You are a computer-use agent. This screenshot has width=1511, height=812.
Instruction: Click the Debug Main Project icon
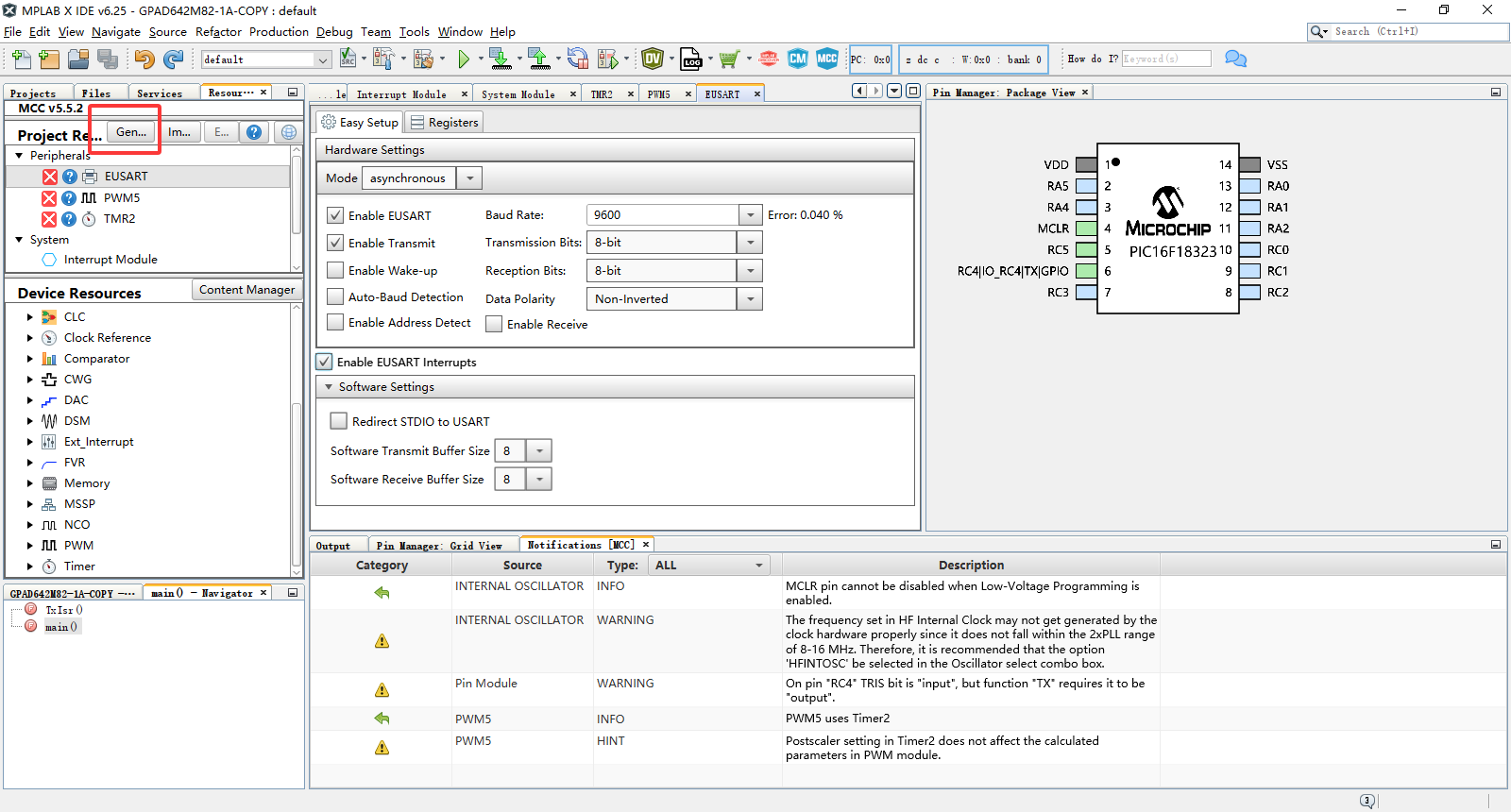tap(608, 59)
